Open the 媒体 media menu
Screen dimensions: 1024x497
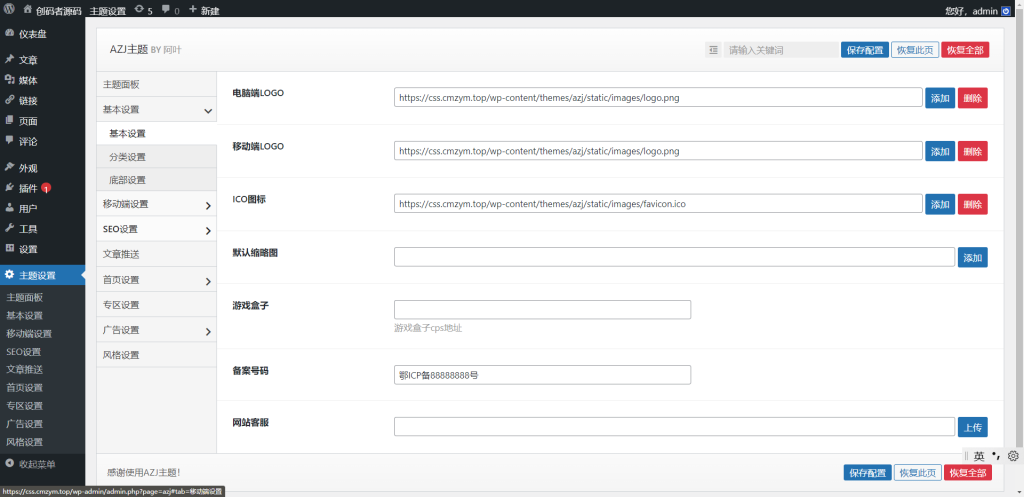[28, 80]
